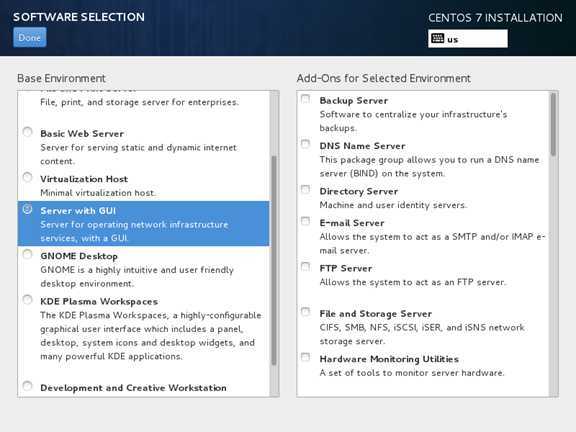Click the Add-Ons list scrollbar thumb
576x432 pixels.
[x=553, y=124]
